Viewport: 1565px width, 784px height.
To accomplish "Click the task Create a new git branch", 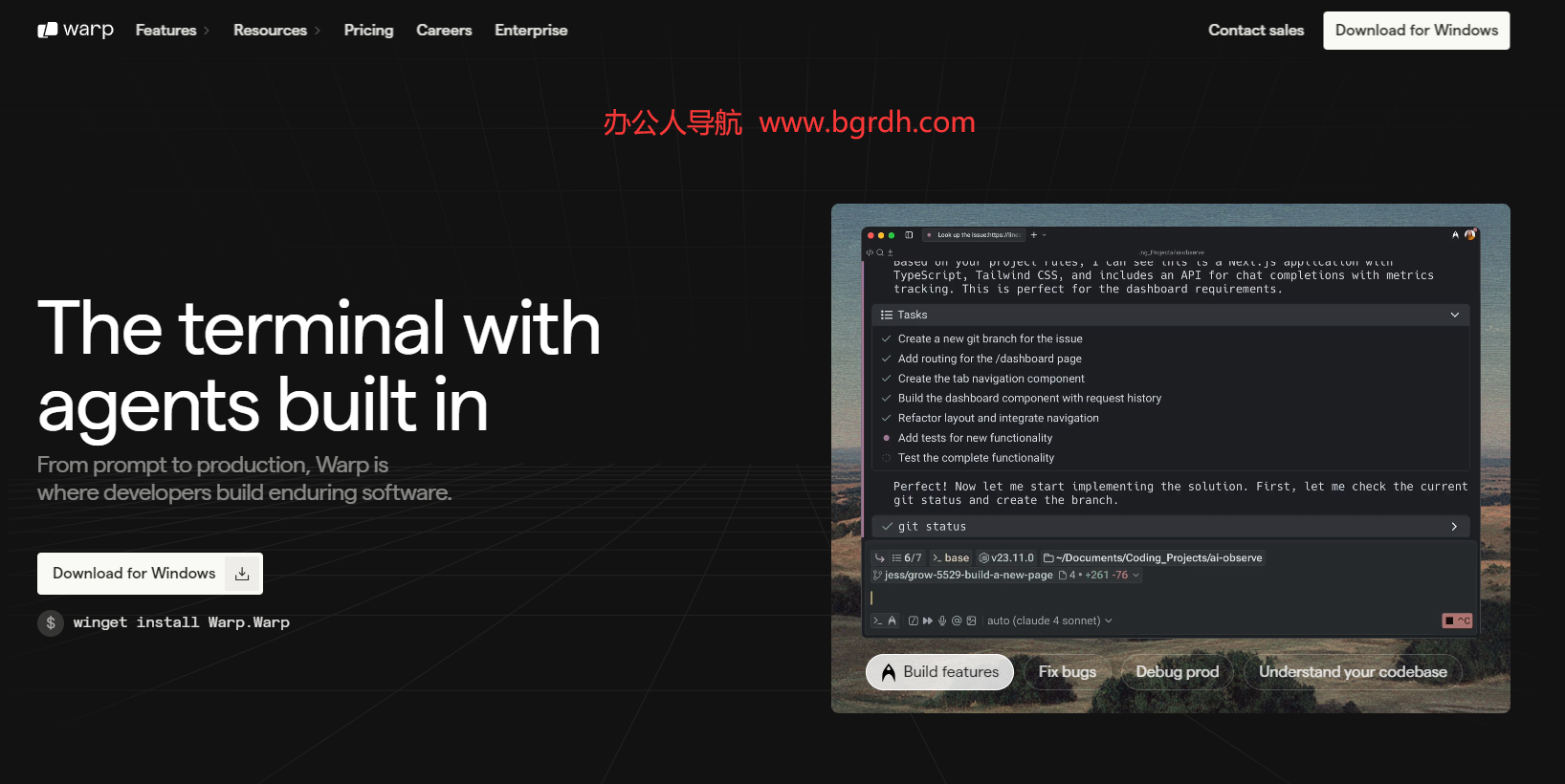I will point(990,339).
